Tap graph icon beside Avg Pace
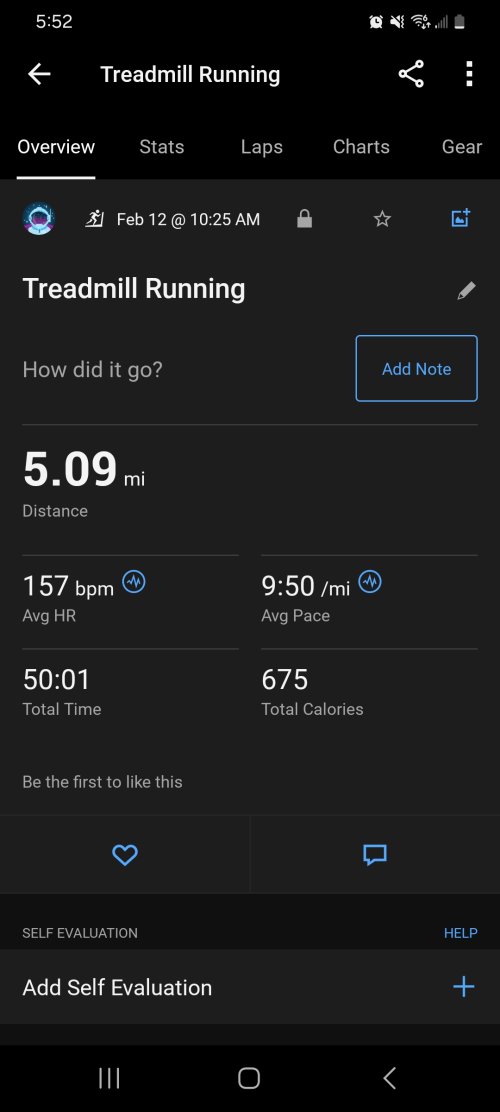The width and height of the screenshot is (500, 1112). point(370,582)
